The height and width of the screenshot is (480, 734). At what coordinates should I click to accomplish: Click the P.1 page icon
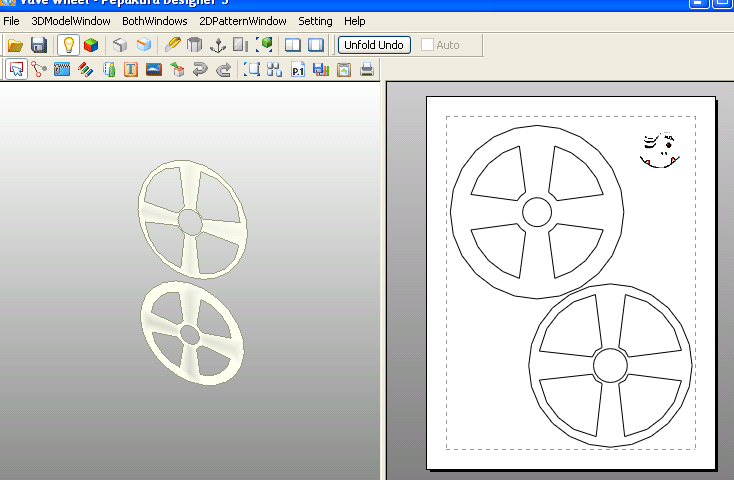tap(298, 70)
